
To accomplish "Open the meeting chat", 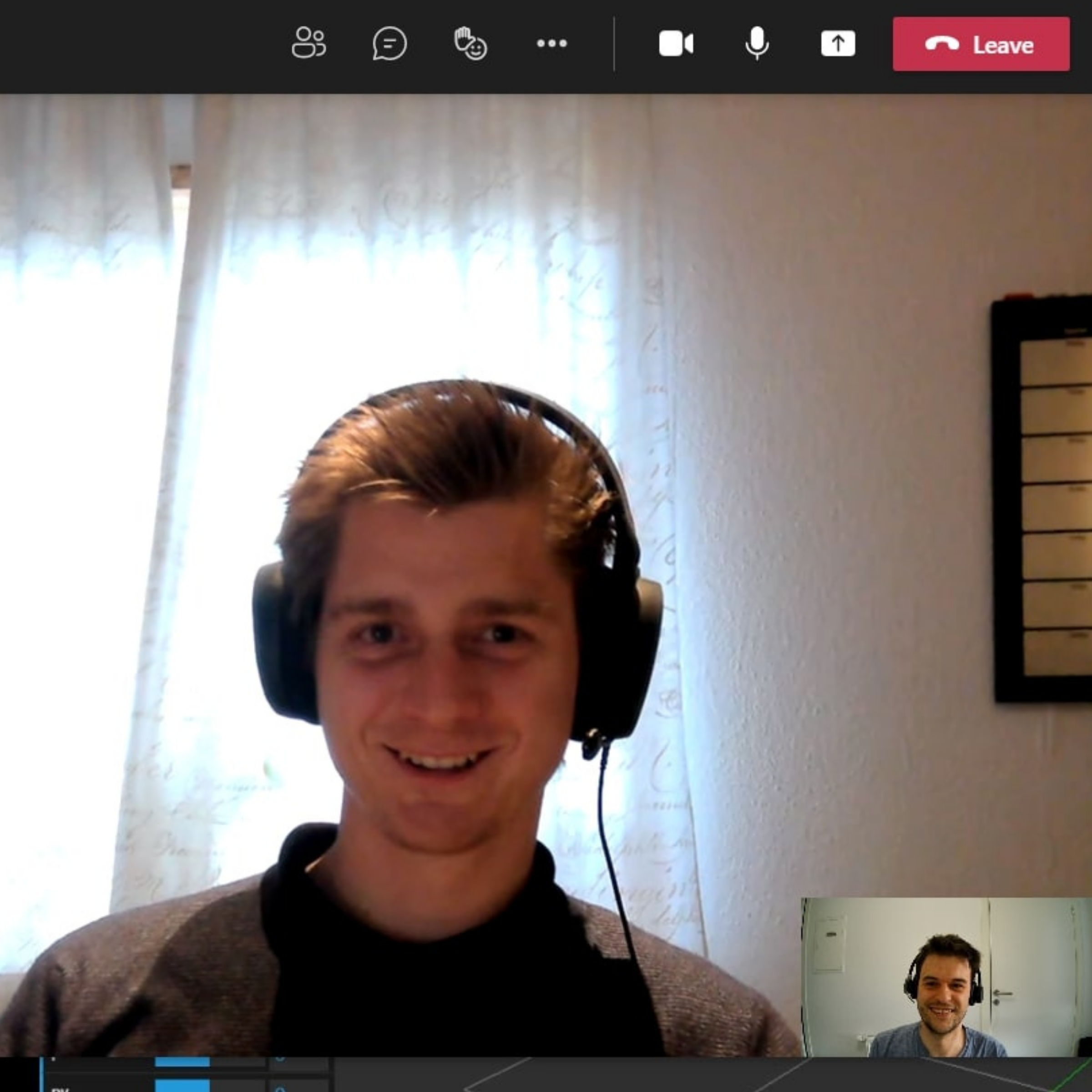I will (x=389, y=44).
